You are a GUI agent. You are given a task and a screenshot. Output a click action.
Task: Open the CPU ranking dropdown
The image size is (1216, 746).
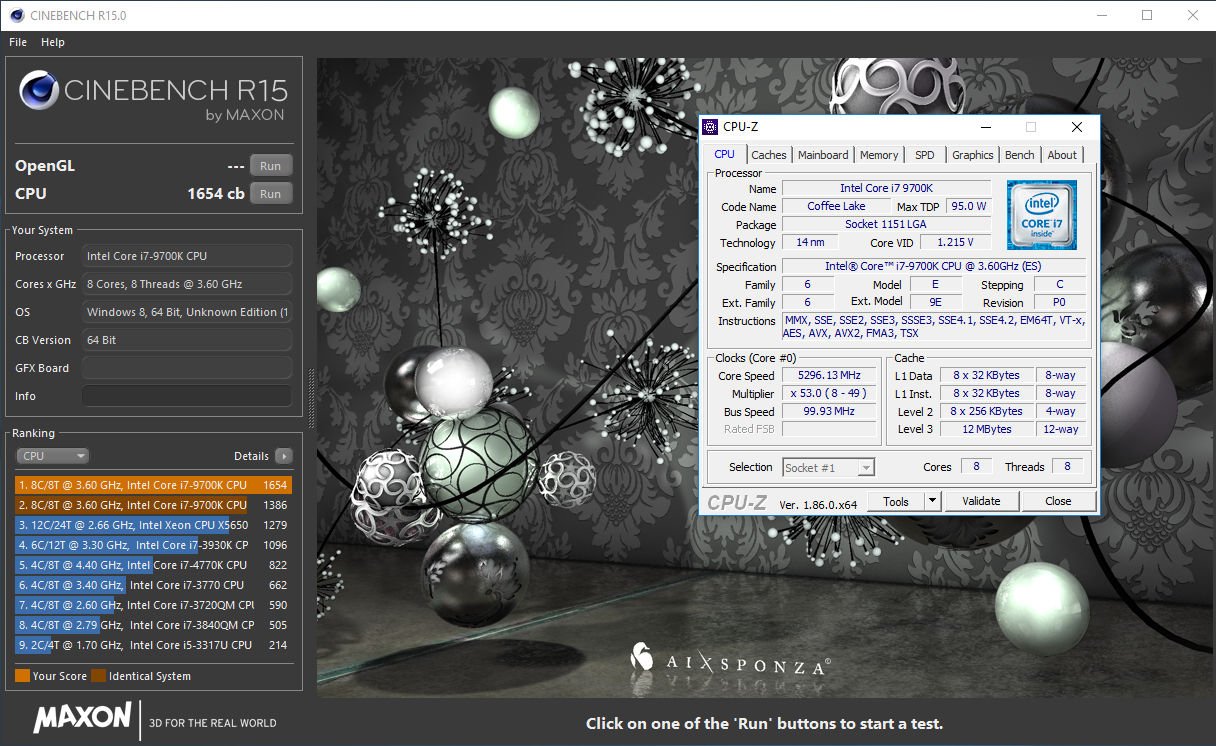tap(53, 456)
